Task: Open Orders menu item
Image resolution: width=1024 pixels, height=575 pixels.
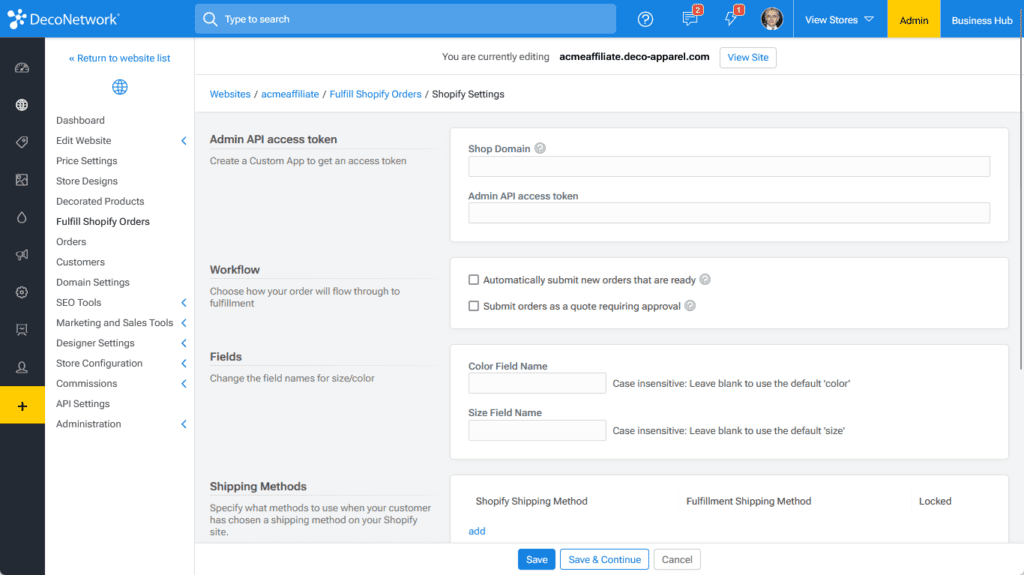Action: tap(71, 242)
